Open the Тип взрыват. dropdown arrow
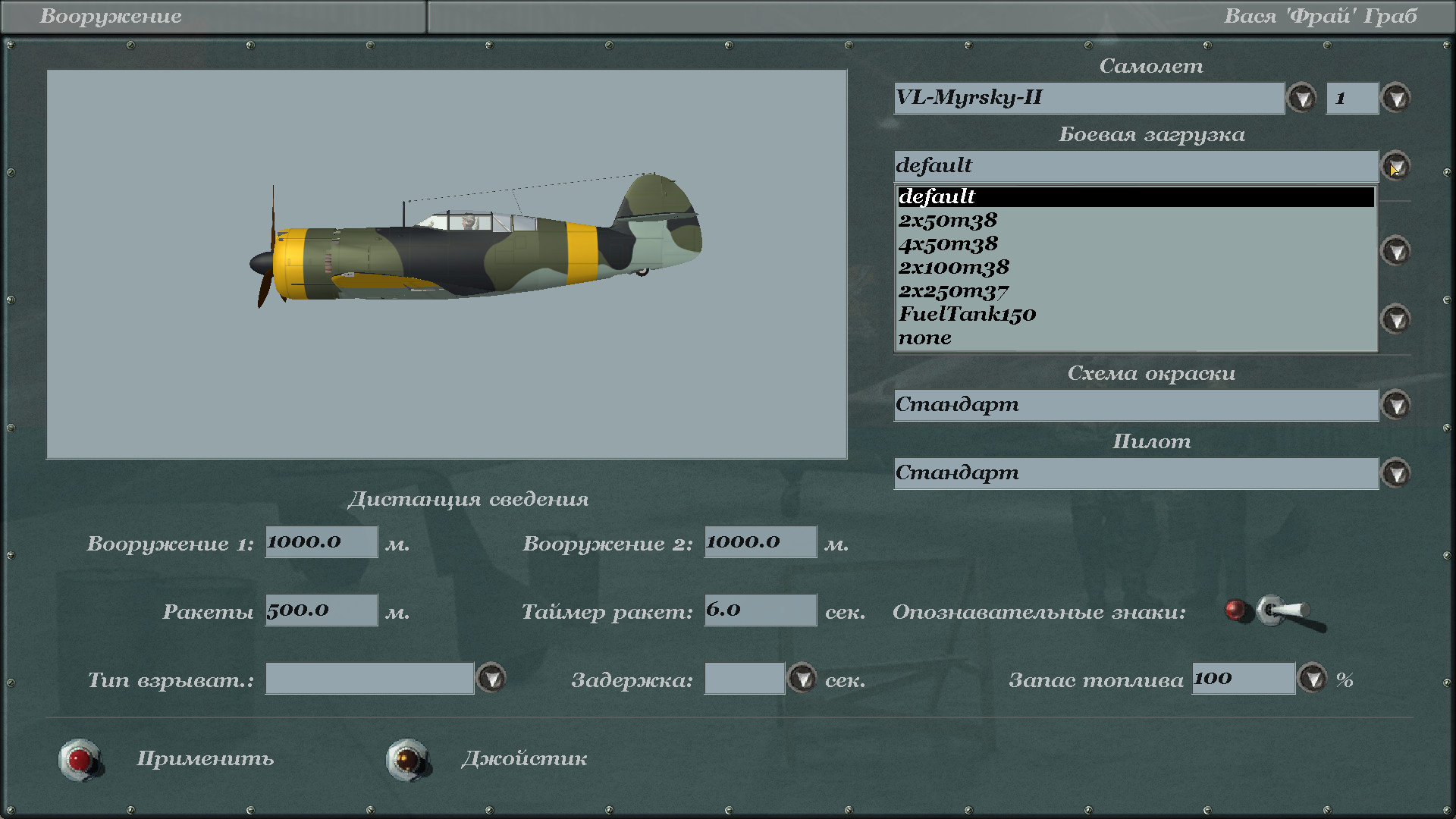1456x819 pixels. 491,678
